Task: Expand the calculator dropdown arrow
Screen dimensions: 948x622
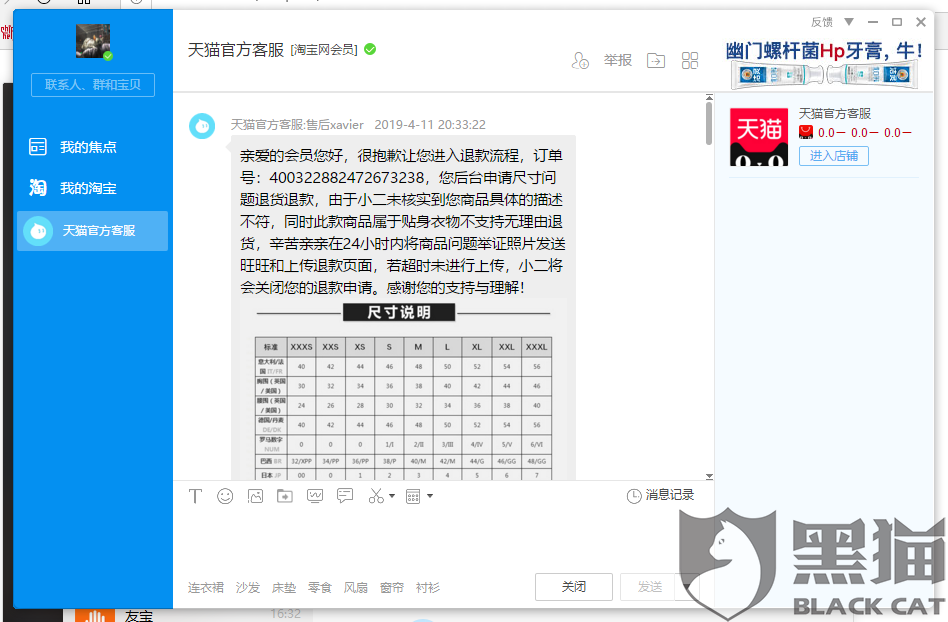Action: [x=430, y=496]
